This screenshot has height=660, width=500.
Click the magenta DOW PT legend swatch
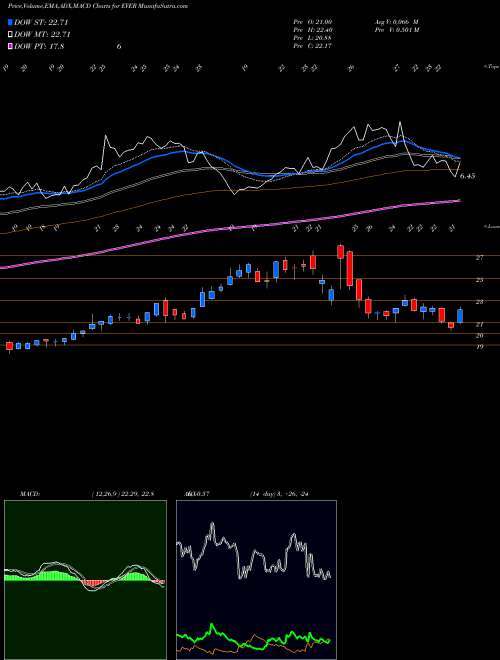coord(11,47)
